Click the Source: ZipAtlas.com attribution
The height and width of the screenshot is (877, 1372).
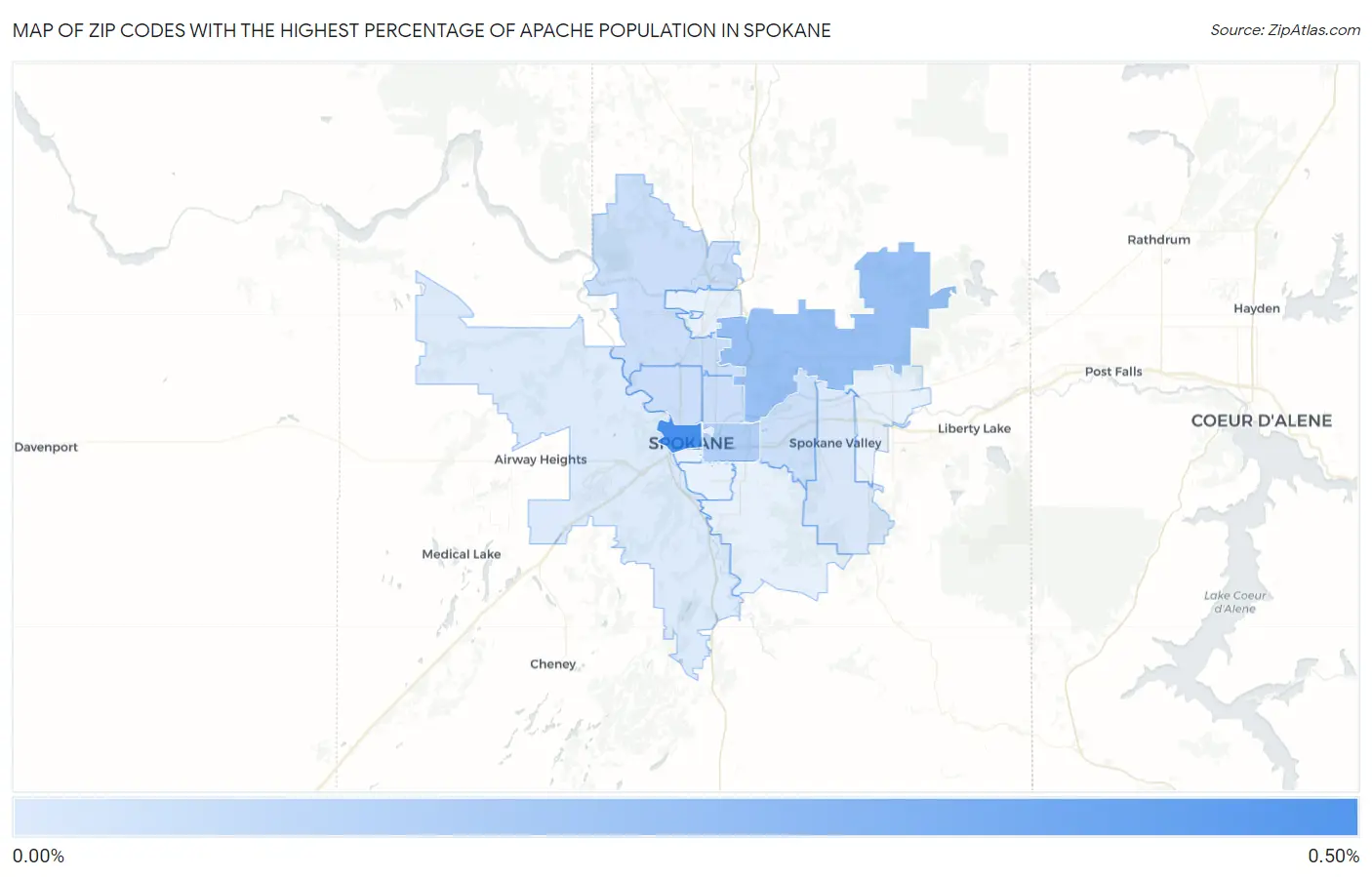tap(1285, 30)
